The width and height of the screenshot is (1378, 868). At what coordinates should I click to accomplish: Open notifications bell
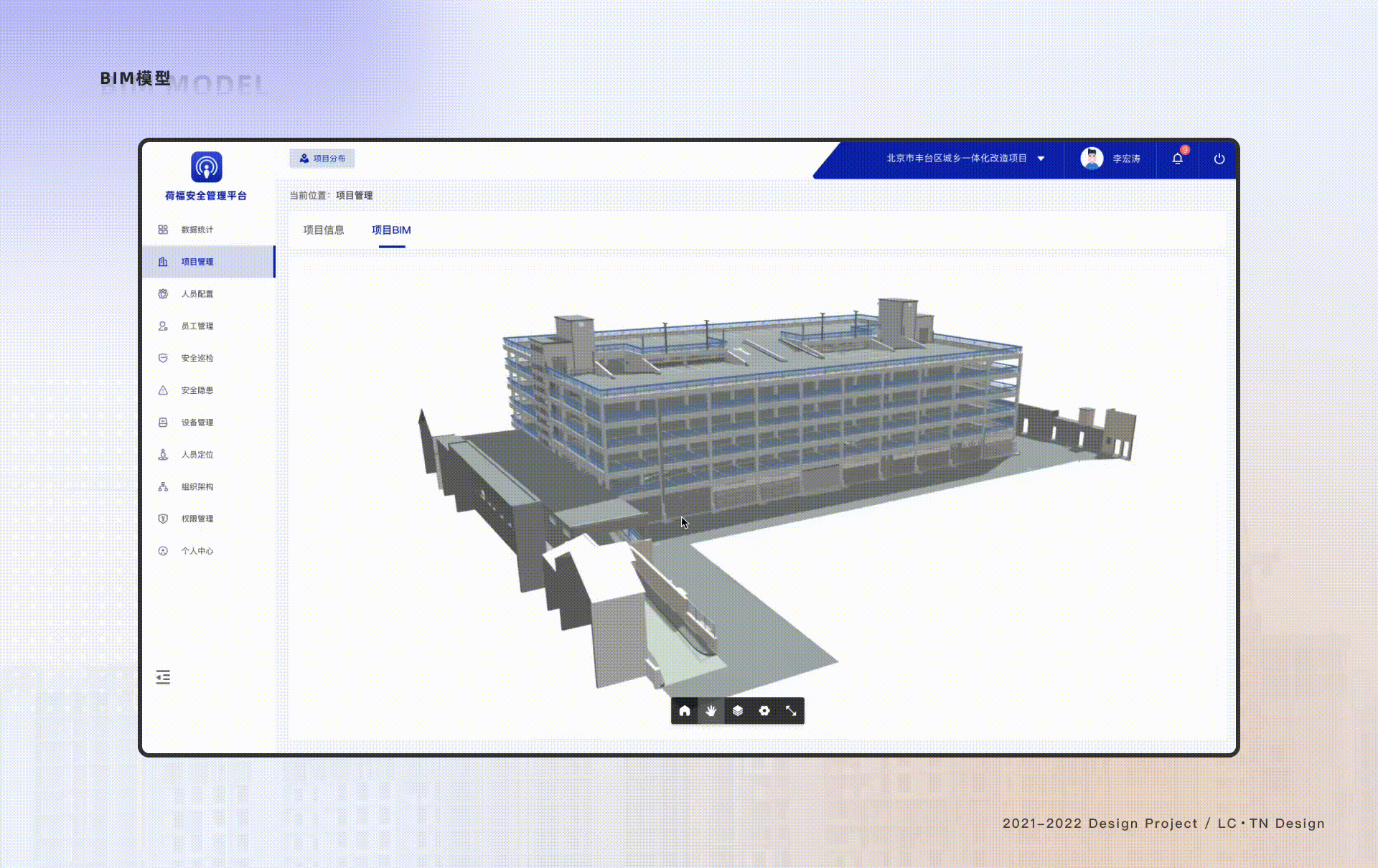coord(1178,159)
